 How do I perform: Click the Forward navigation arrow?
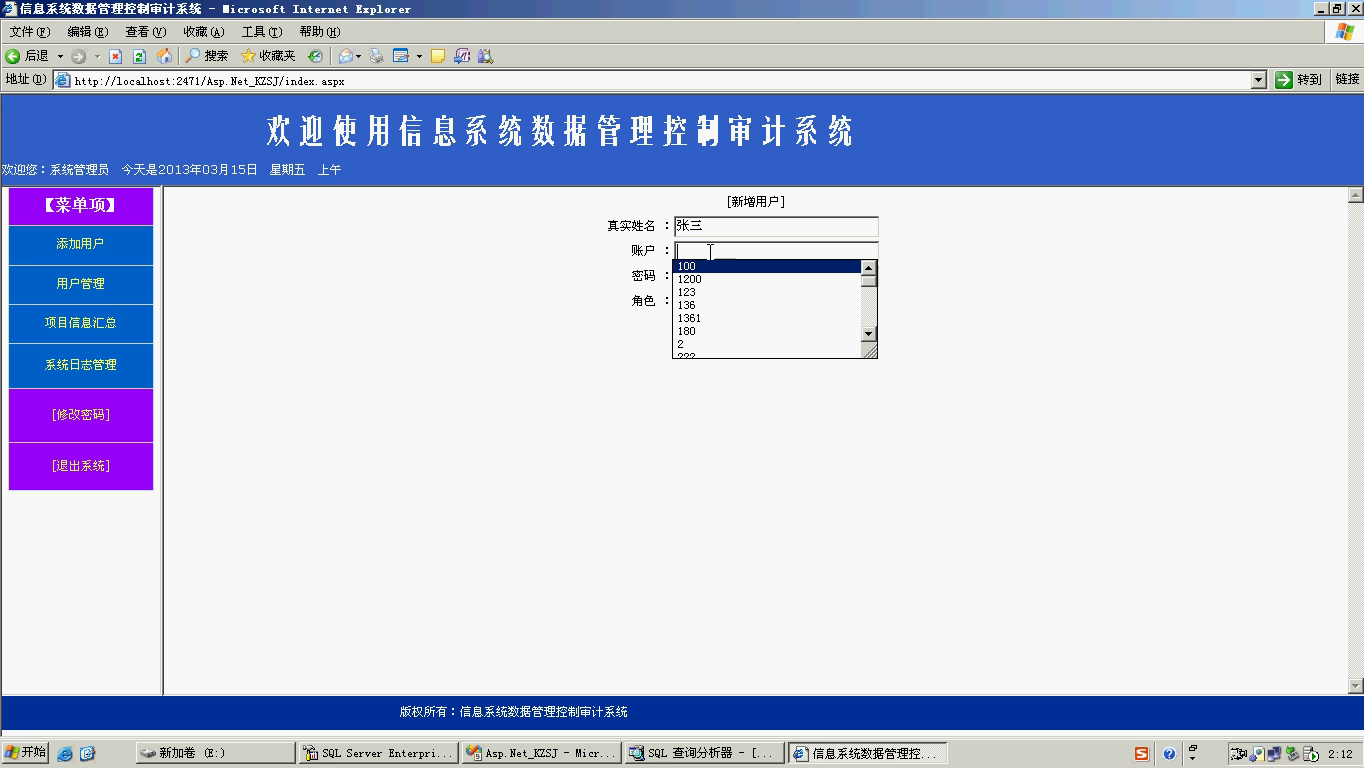[78, 56]
